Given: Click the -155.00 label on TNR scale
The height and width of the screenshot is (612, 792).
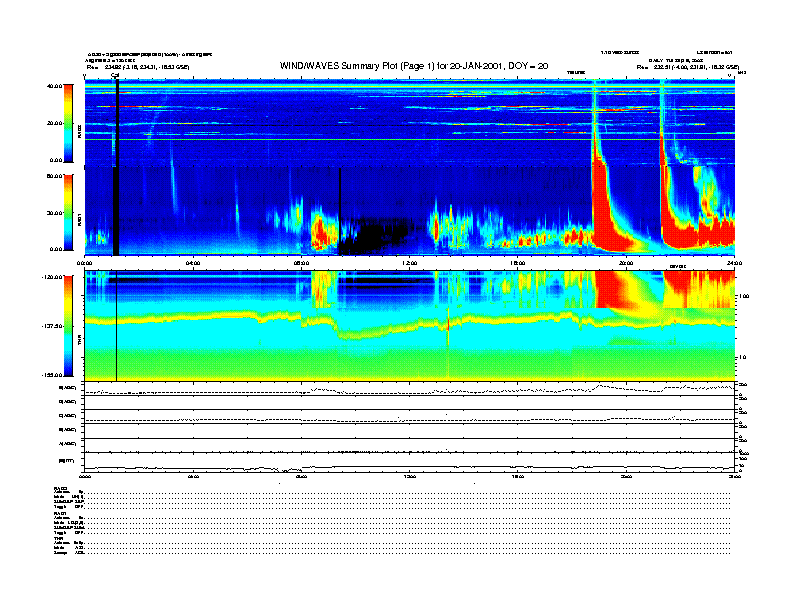Looking at the screenshot, I should [52, 375].
